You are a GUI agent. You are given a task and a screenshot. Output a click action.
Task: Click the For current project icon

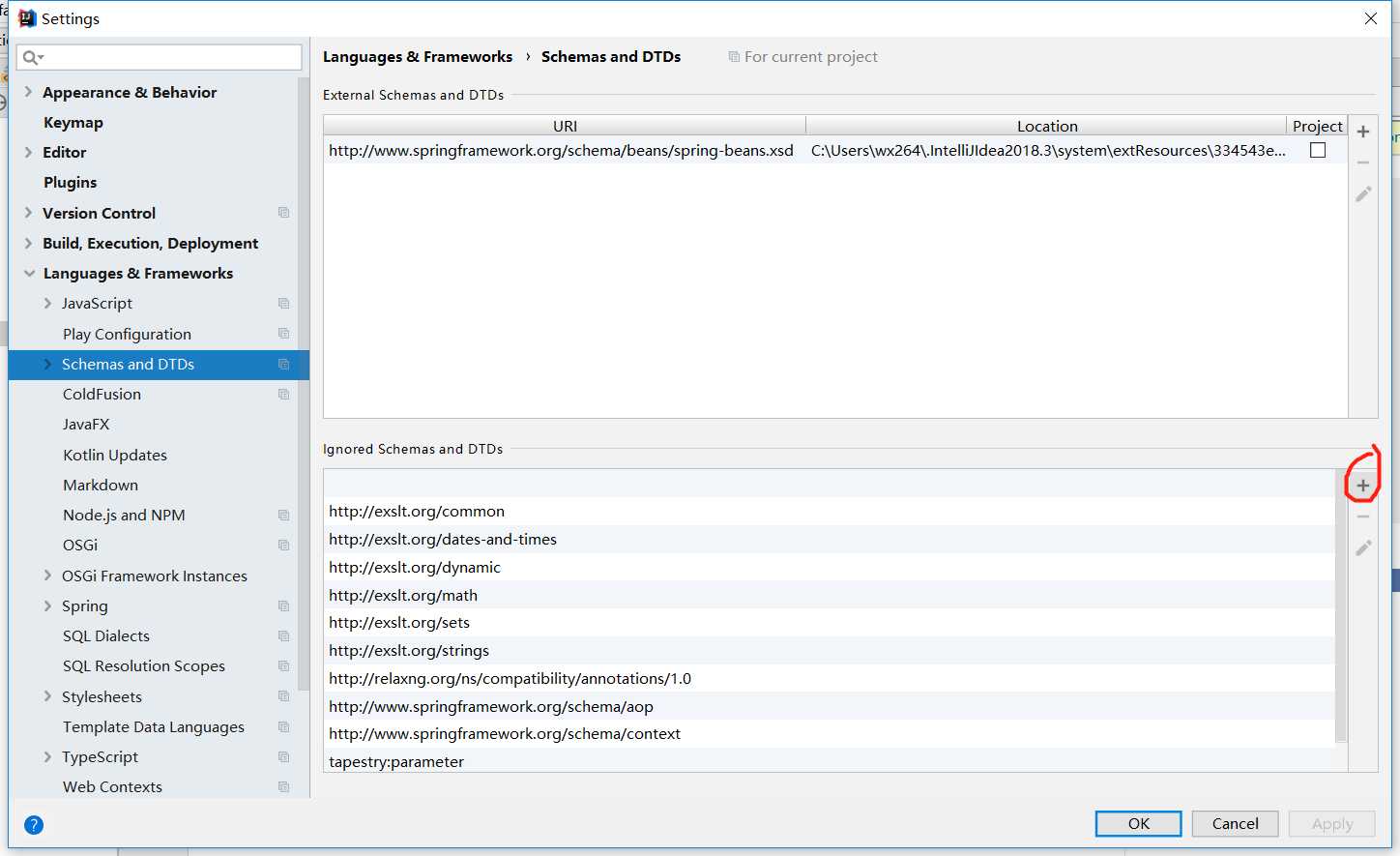point(734,57)
